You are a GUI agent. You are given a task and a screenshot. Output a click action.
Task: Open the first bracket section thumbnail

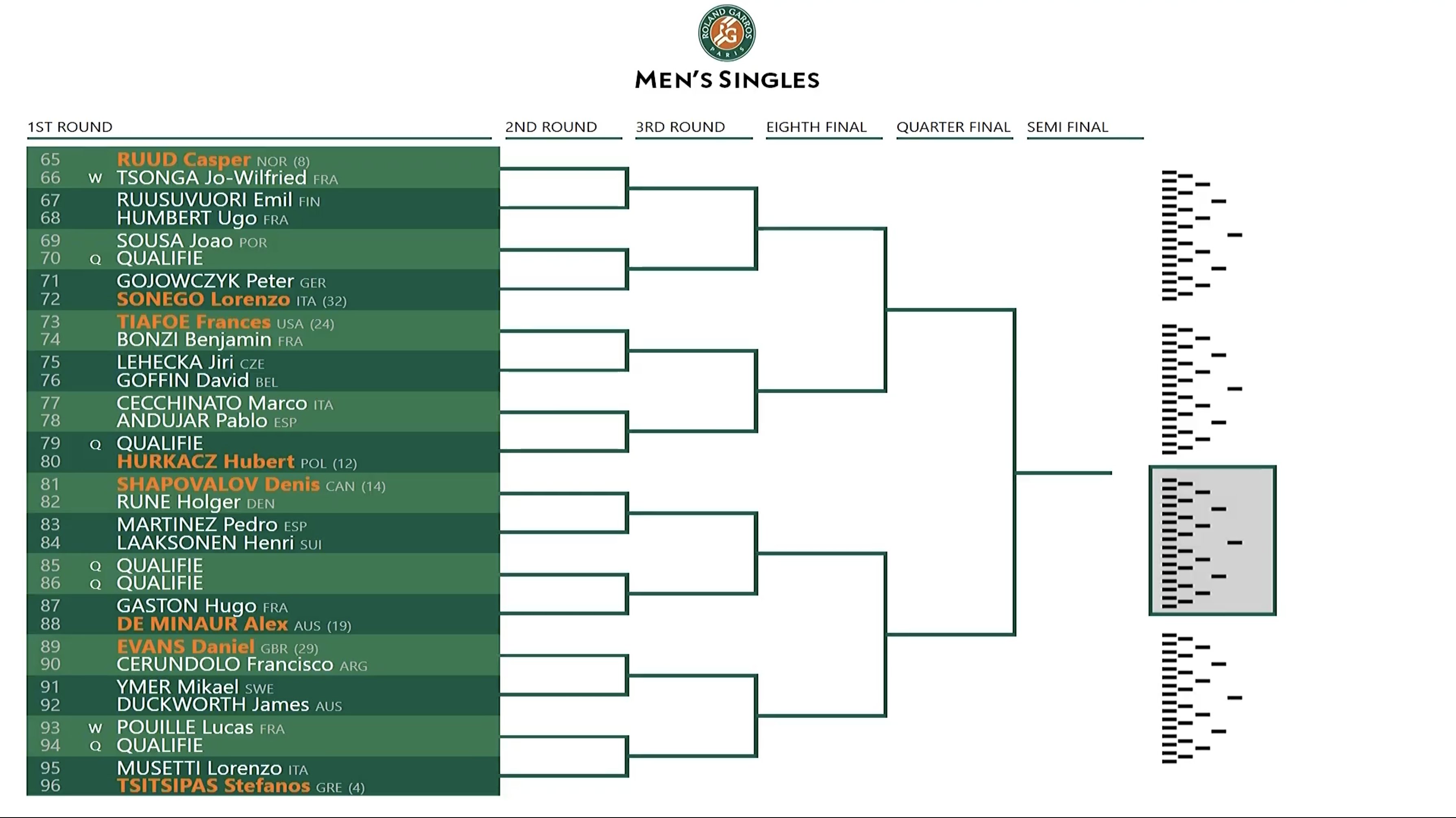point(1202,235)
